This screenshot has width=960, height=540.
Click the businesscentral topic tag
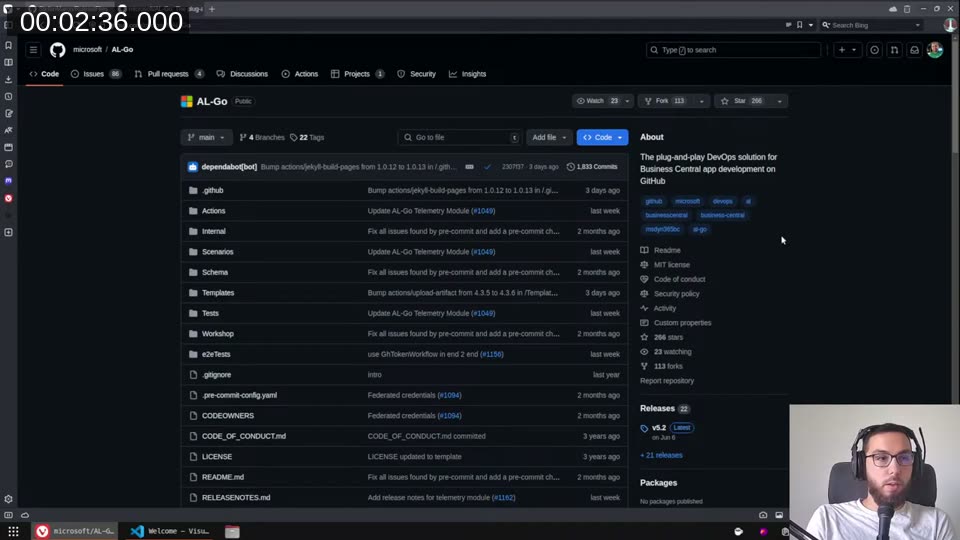pos(666,216)
